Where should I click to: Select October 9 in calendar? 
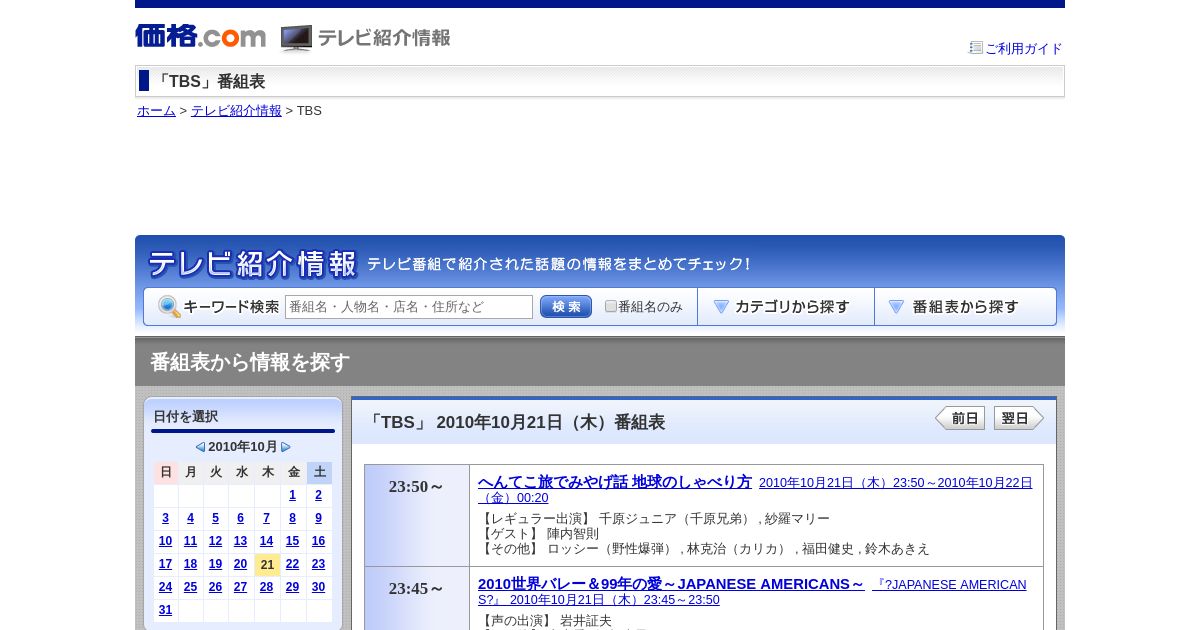(x=319, y=518)
